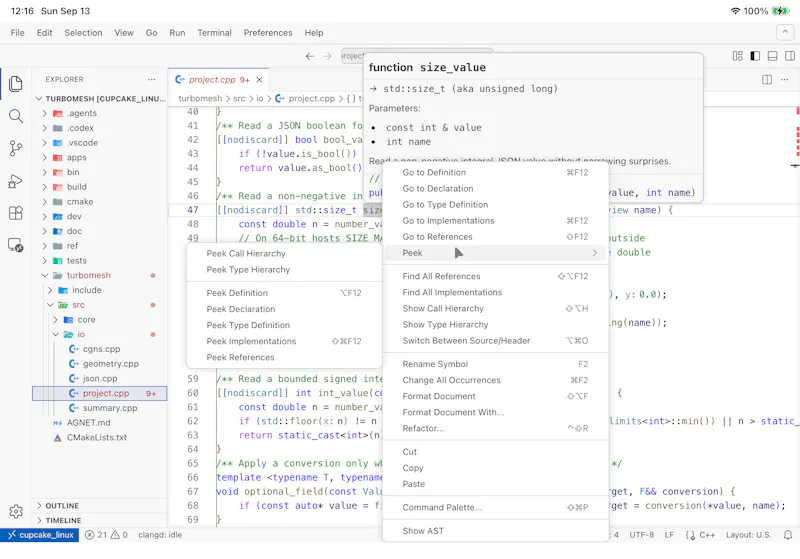The width and height of the screenshot is (800, 559).
Task: Change the UTF-8 file encoding
Action: click(x=641, y=535)
